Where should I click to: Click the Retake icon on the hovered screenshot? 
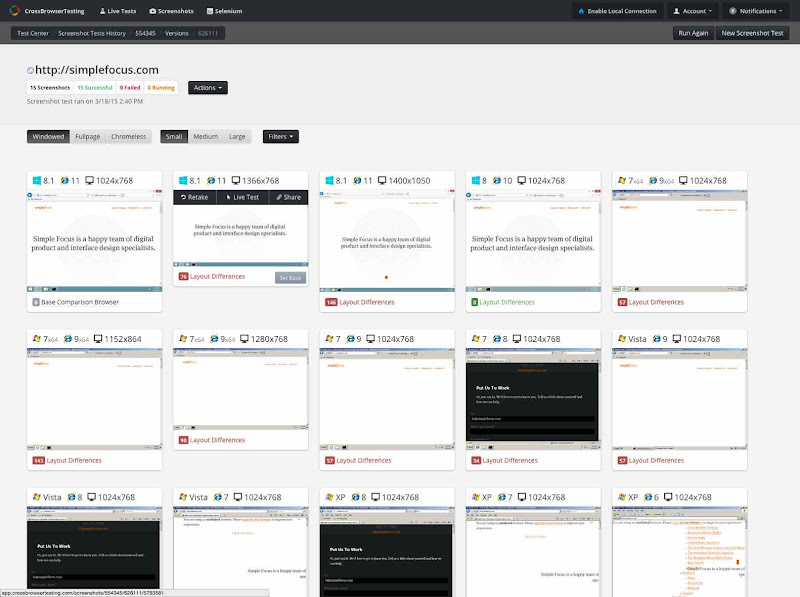[x=195, y=197]
